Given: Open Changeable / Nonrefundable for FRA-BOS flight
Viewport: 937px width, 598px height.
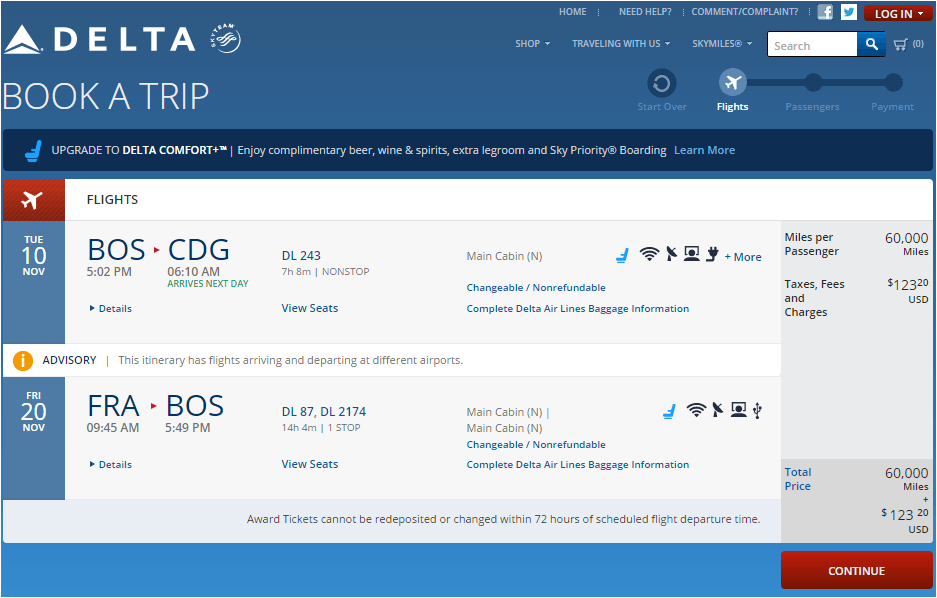Looking at the screenshot, I should [x=536, y=445].
